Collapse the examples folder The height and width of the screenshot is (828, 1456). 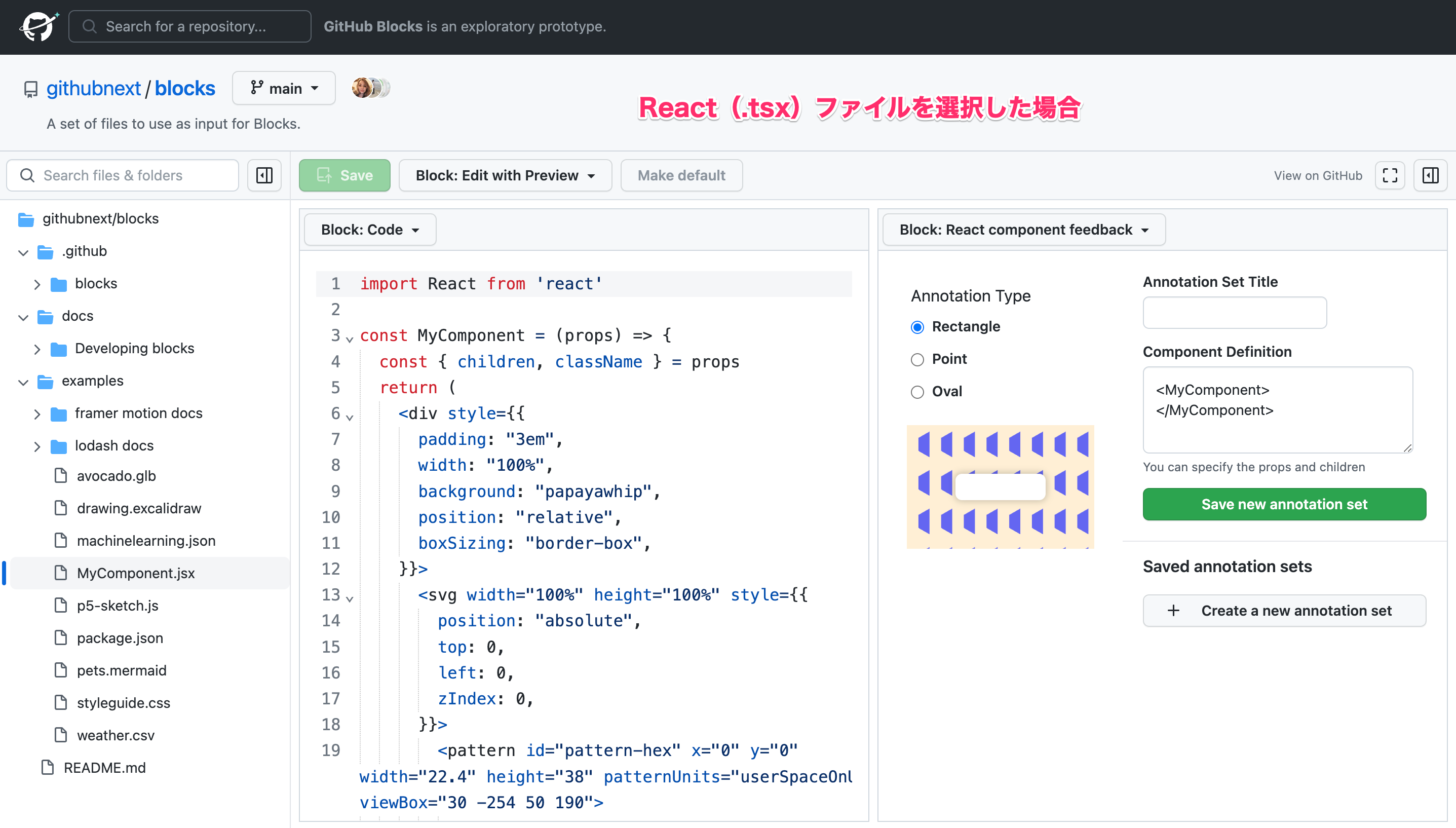pos(23,382)
